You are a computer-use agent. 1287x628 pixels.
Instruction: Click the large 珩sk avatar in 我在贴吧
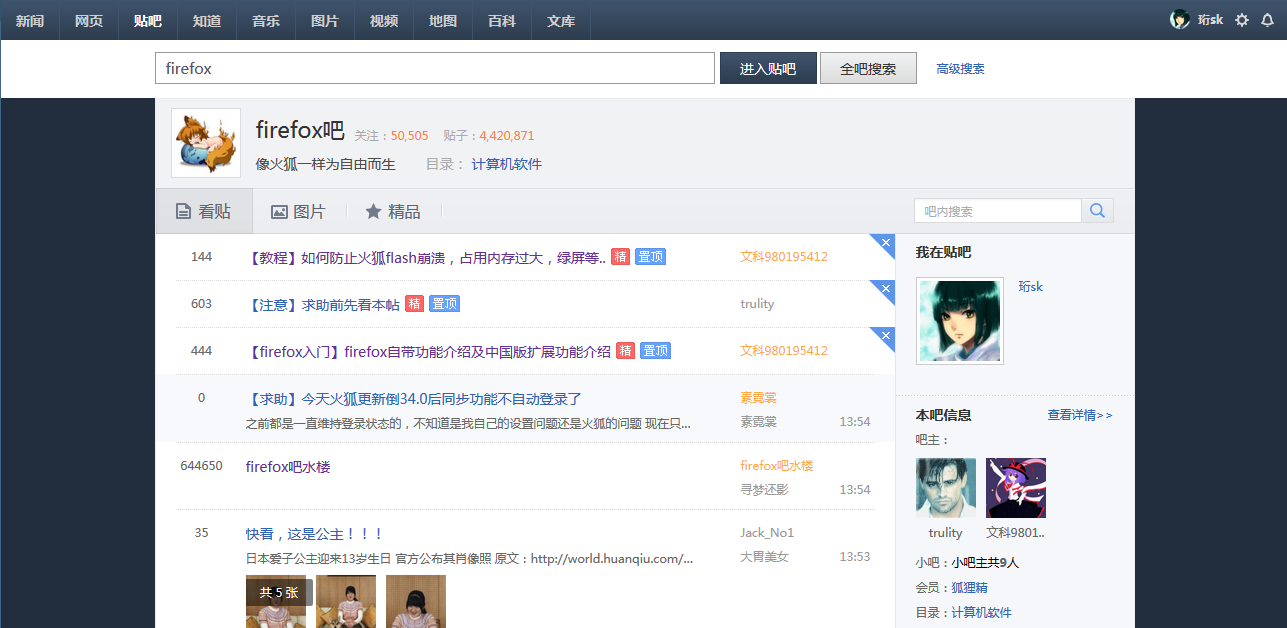pyautogui.click(x=960, y=321)
